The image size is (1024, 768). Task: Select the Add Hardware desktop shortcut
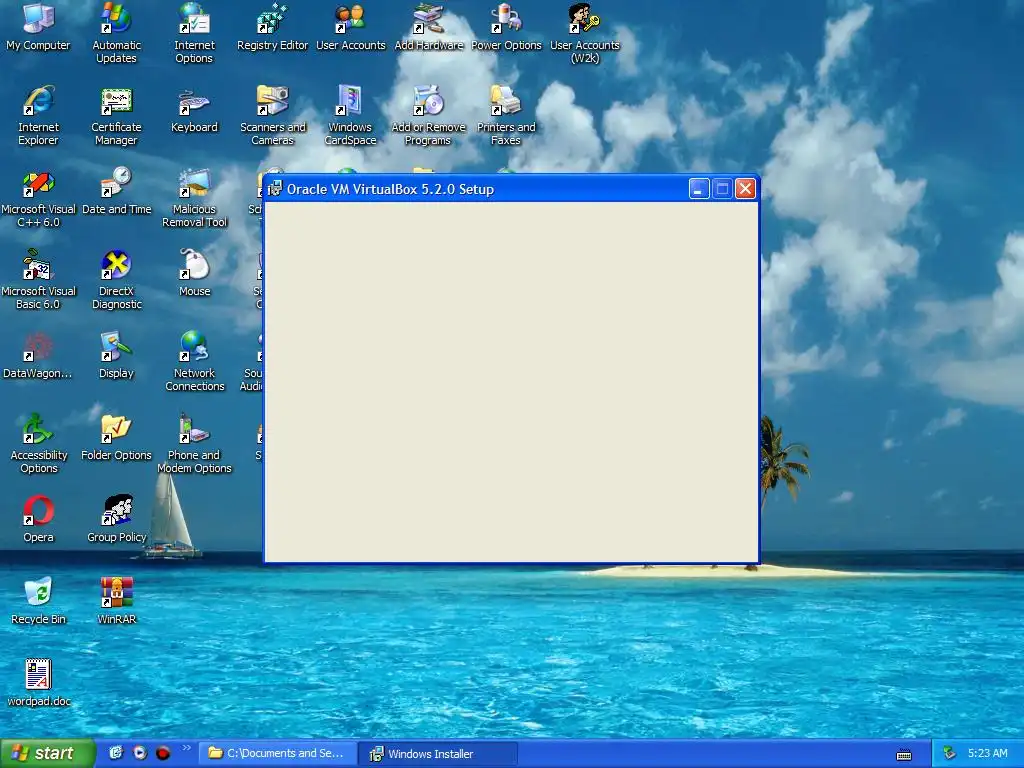tap(428, 27)
